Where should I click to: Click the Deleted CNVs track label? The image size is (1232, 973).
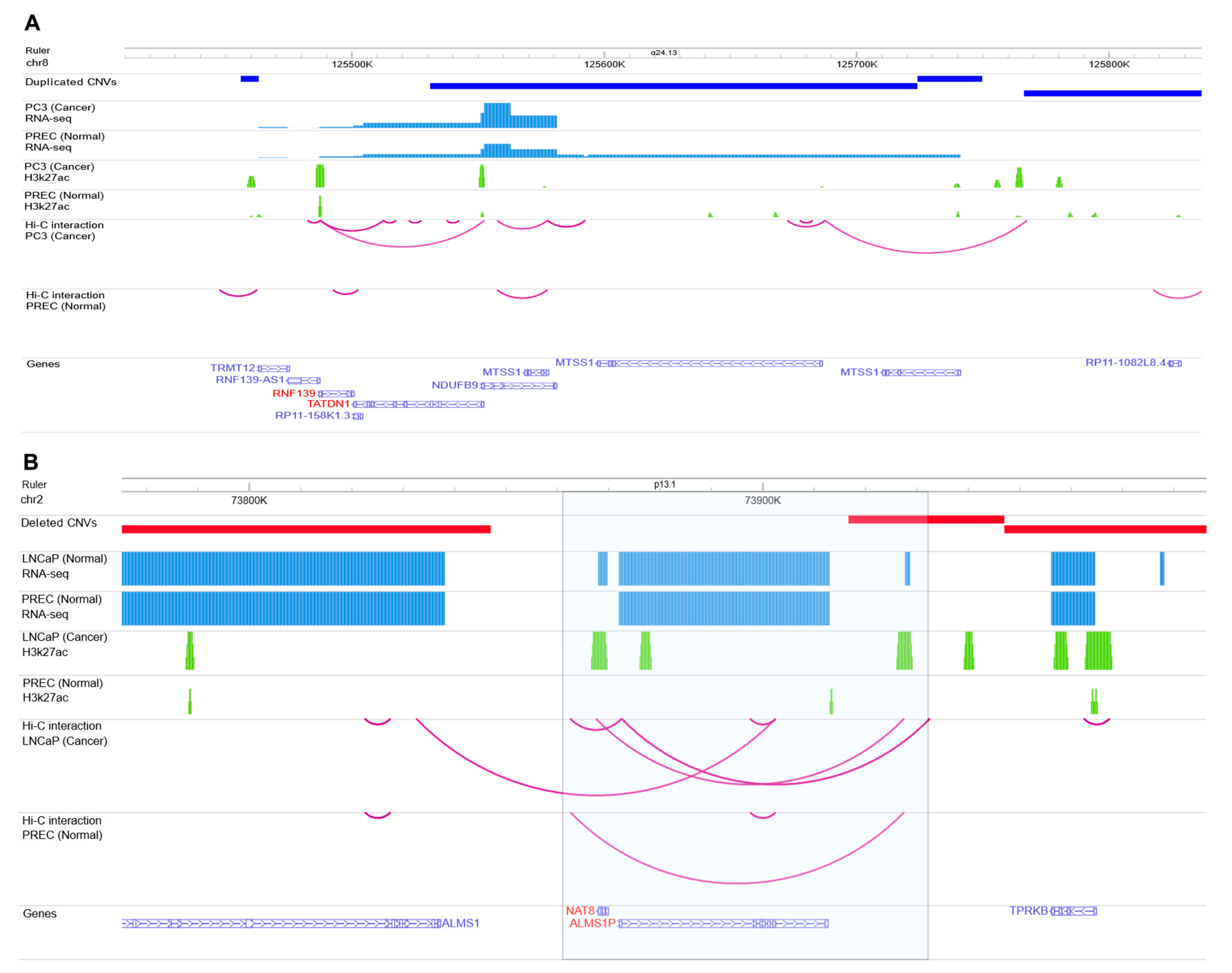[x=59, y=523]
